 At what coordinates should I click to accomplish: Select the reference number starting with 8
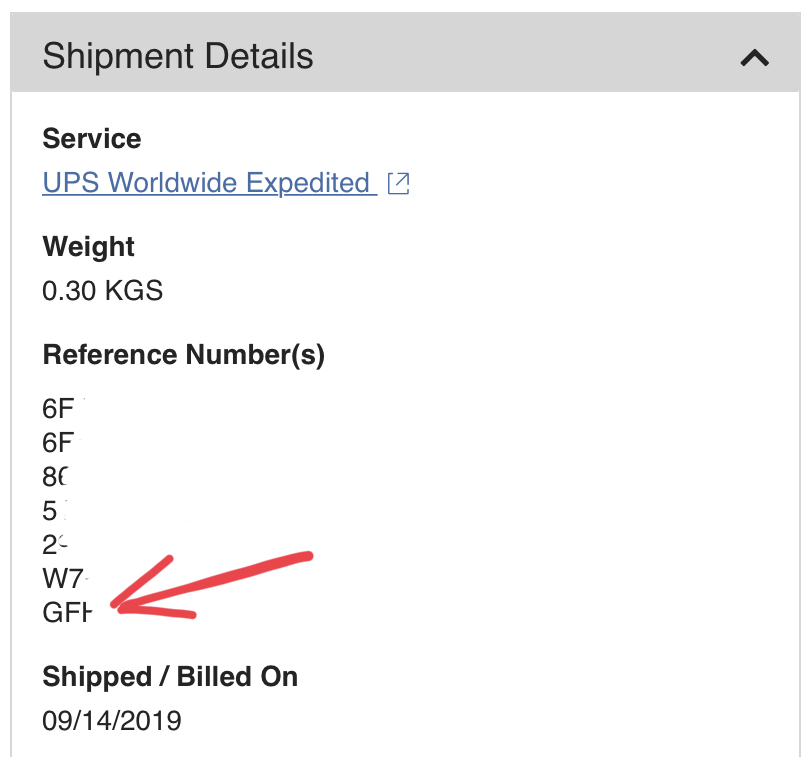coord(55,477)
